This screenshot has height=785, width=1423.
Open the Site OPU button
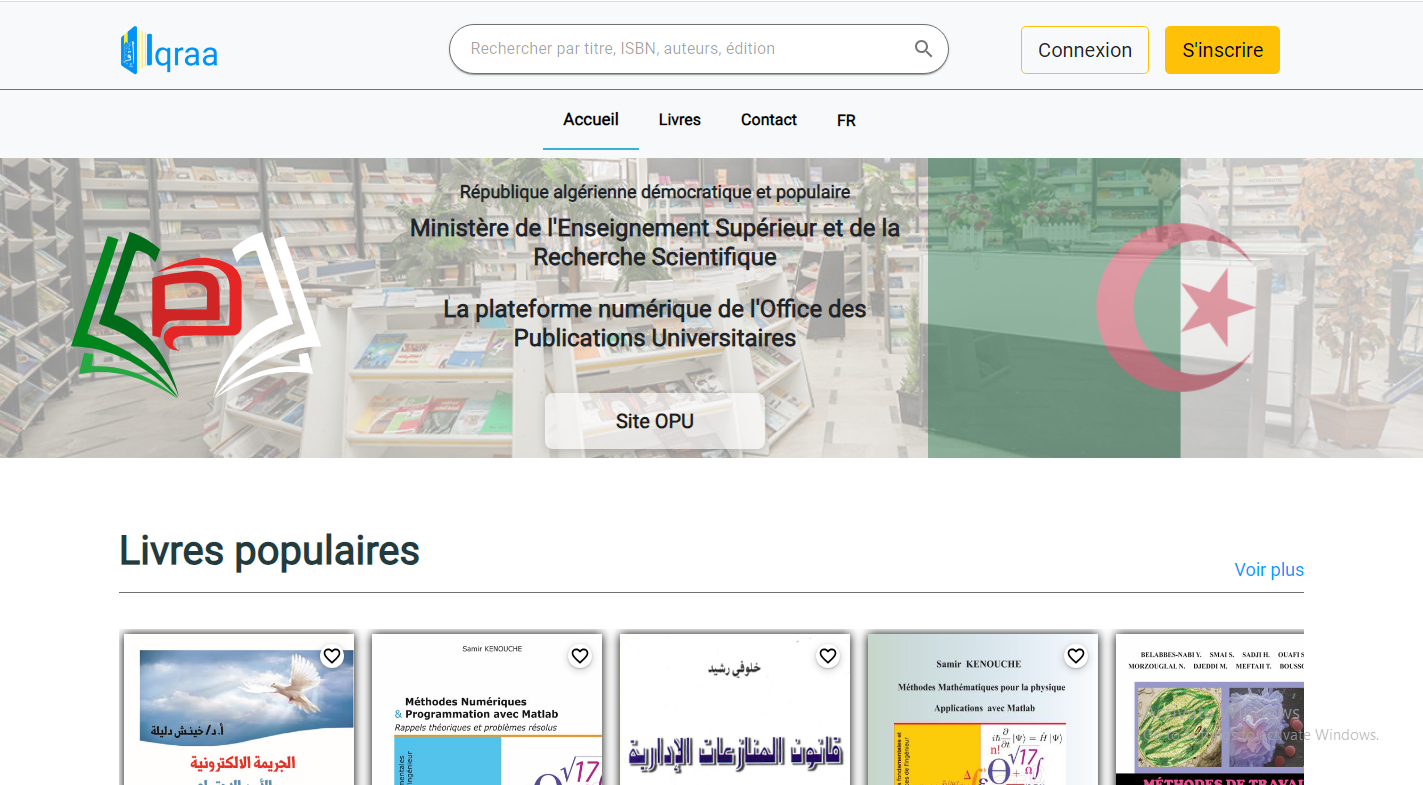click(x=654, y=421)
